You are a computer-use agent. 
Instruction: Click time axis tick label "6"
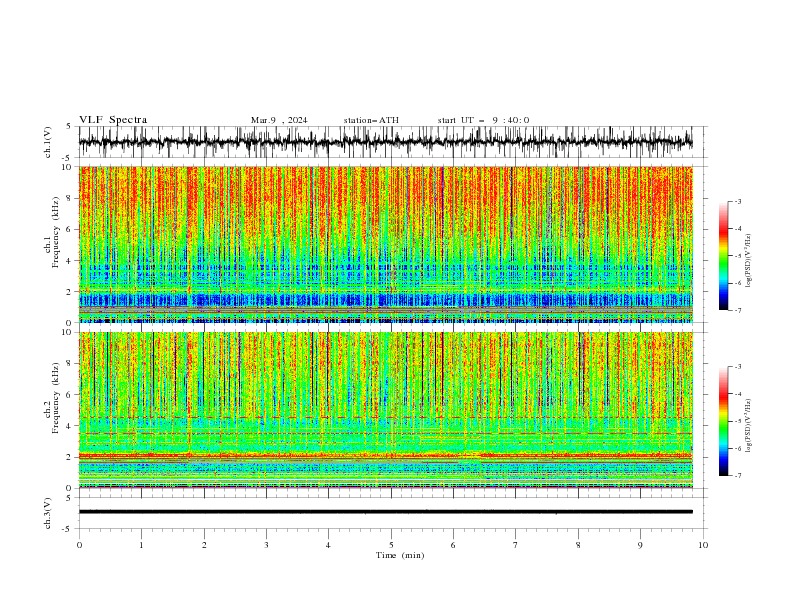coord(453,545)
